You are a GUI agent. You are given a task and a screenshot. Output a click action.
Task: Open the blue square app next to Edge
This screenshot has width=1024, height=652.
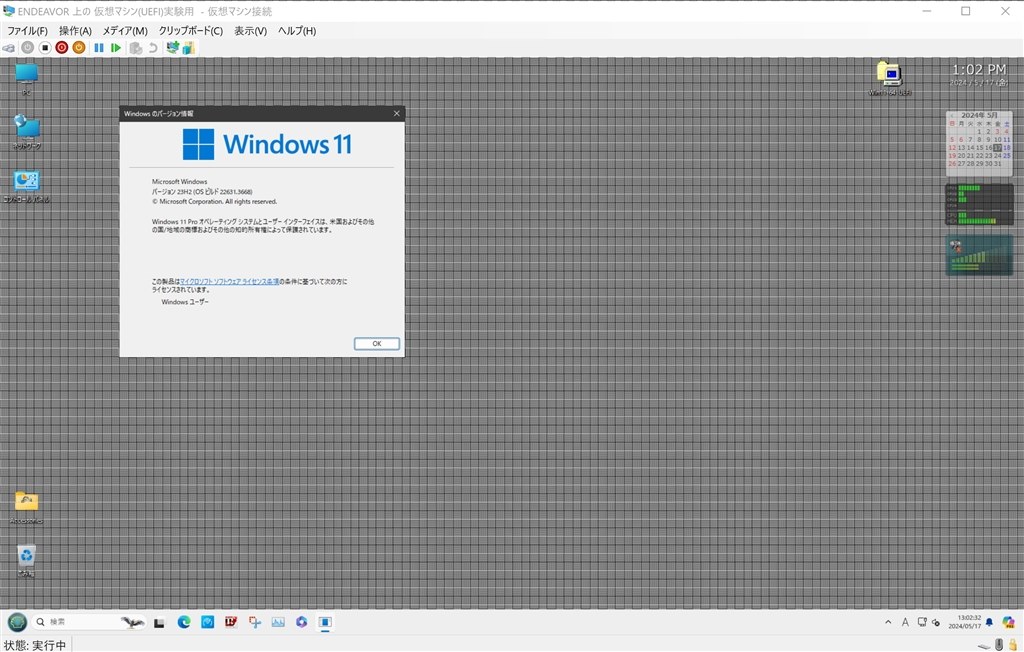208,622
